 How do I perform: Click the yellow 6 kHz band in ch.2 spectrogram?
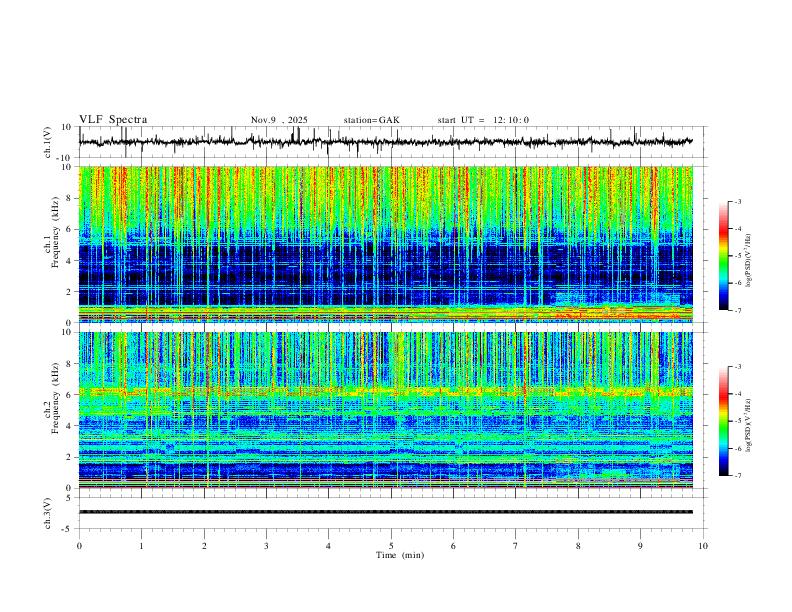[x=385, y=391]
